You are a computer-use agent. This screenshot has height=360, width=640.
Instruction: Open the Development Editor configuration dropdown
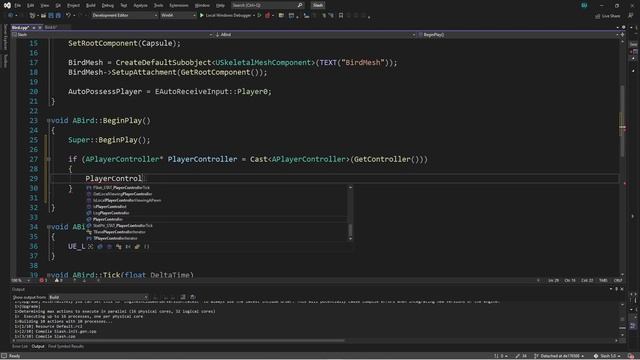coord(125,16)
